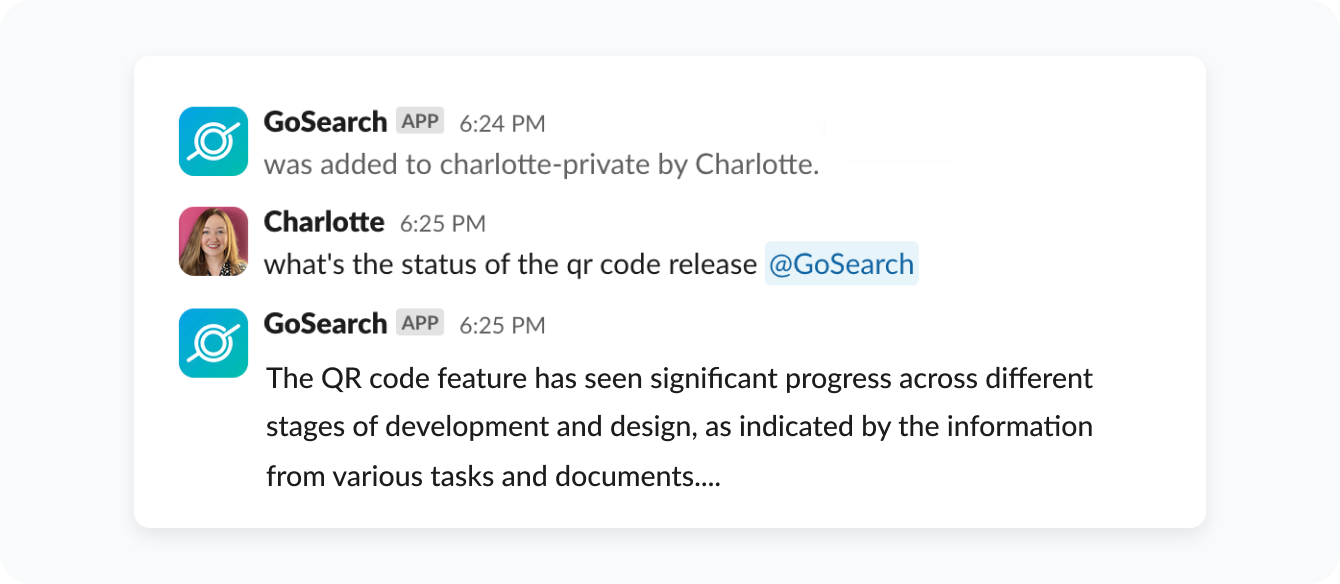Image resolution: width=1340 pixels, height=584 pixels.
Task: Click the 6:24 PM timestamp
Action: (x=502, y=124)
